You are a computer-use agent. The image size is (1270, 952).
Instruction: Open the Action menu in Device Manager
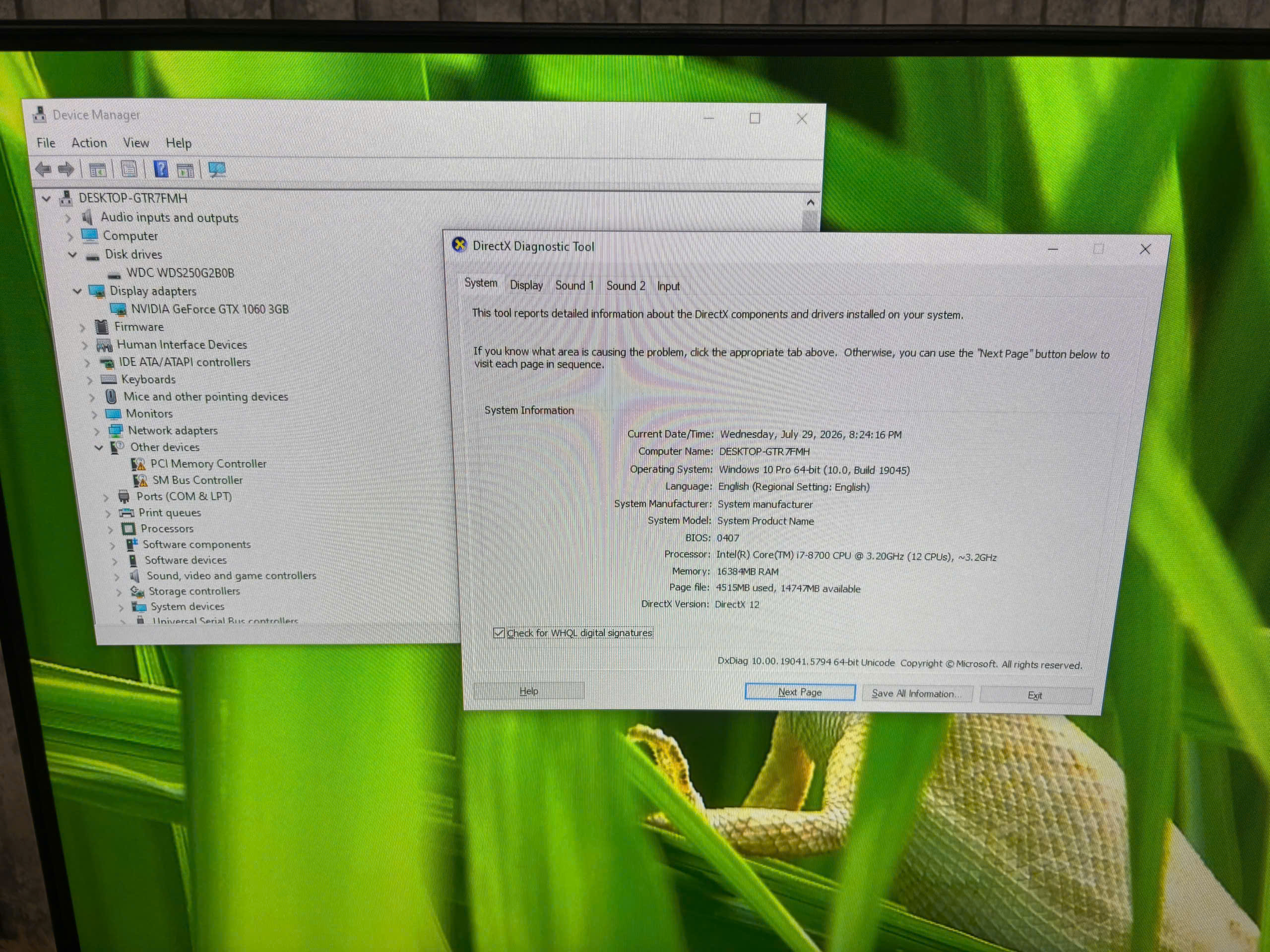pos(89,143)
